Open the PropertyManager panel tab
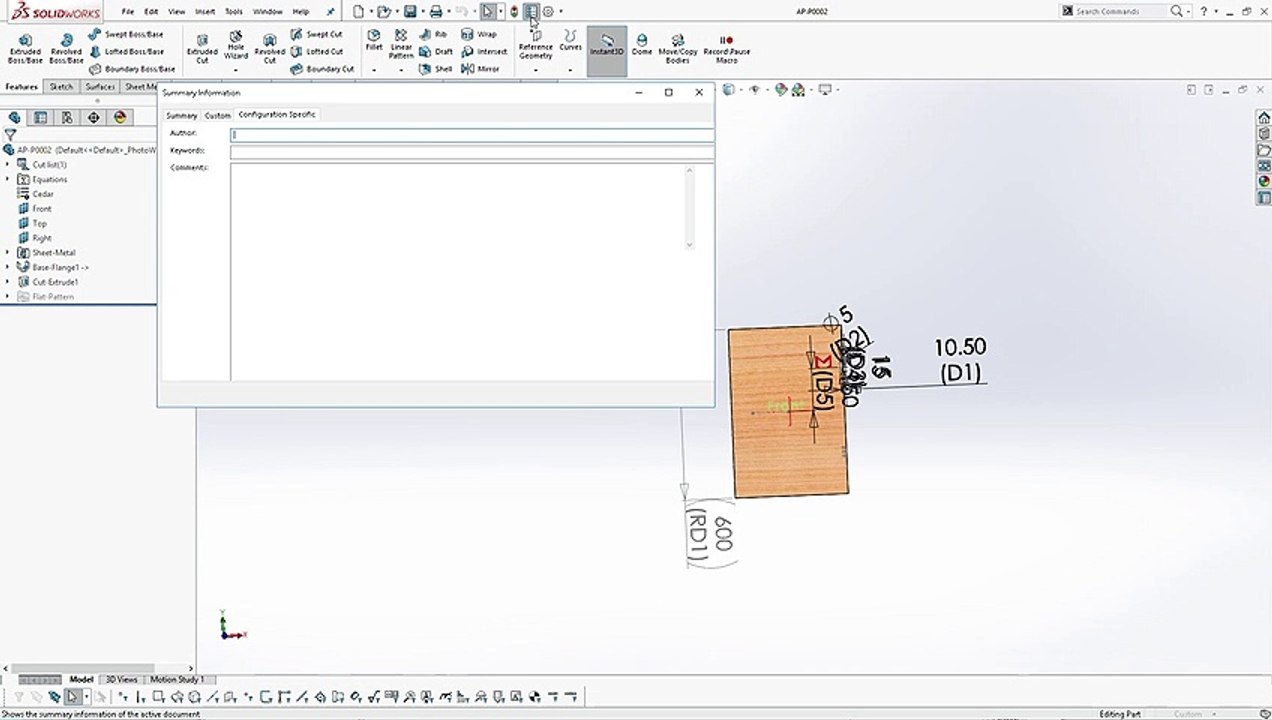The width and height of the screenshot is (1272, 720). pos(41,117)
